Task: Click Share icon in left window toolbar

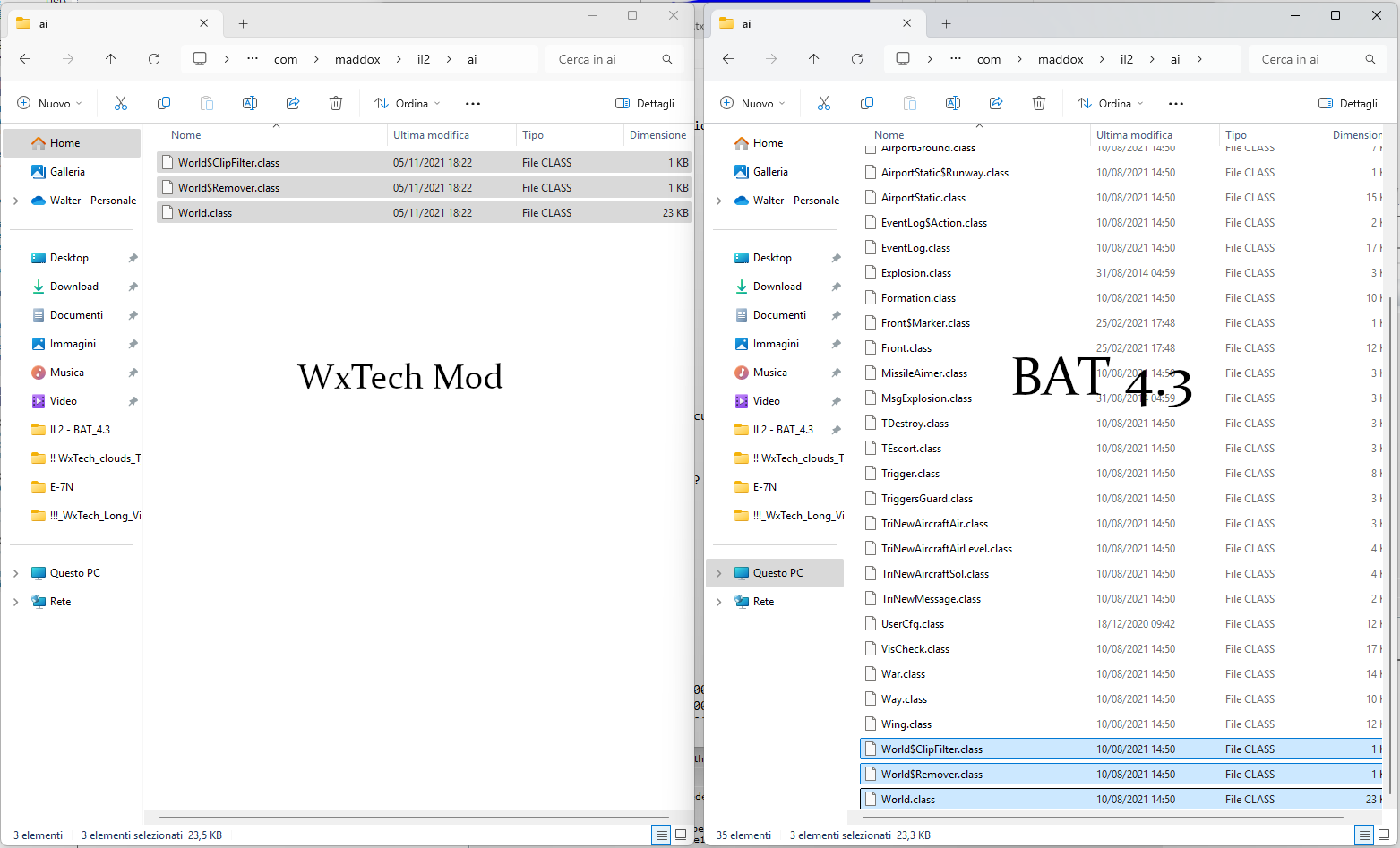Action: [293, 103]
